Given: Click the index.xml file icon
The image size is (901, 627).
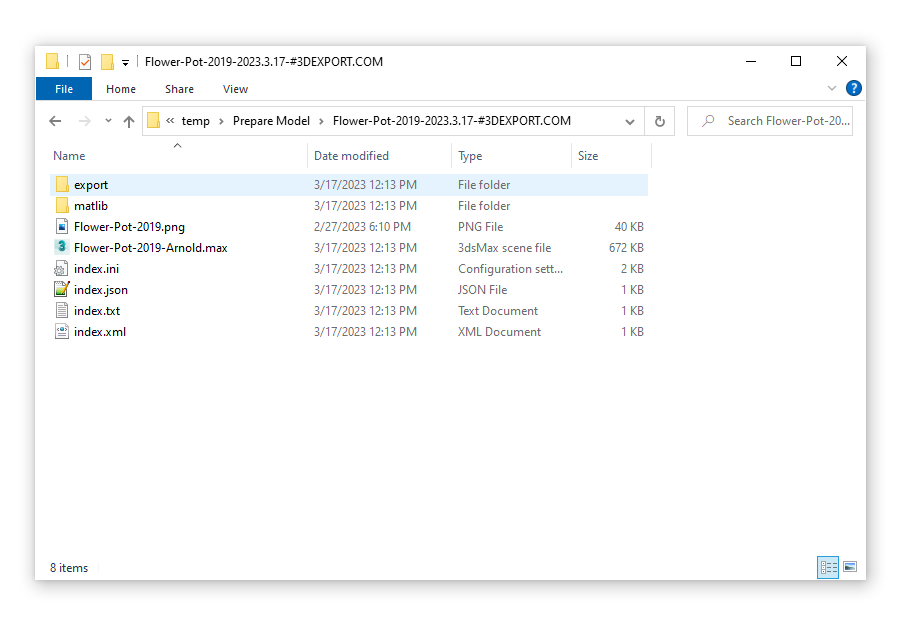Looking at the screenshot, I should tap(61, 332).
